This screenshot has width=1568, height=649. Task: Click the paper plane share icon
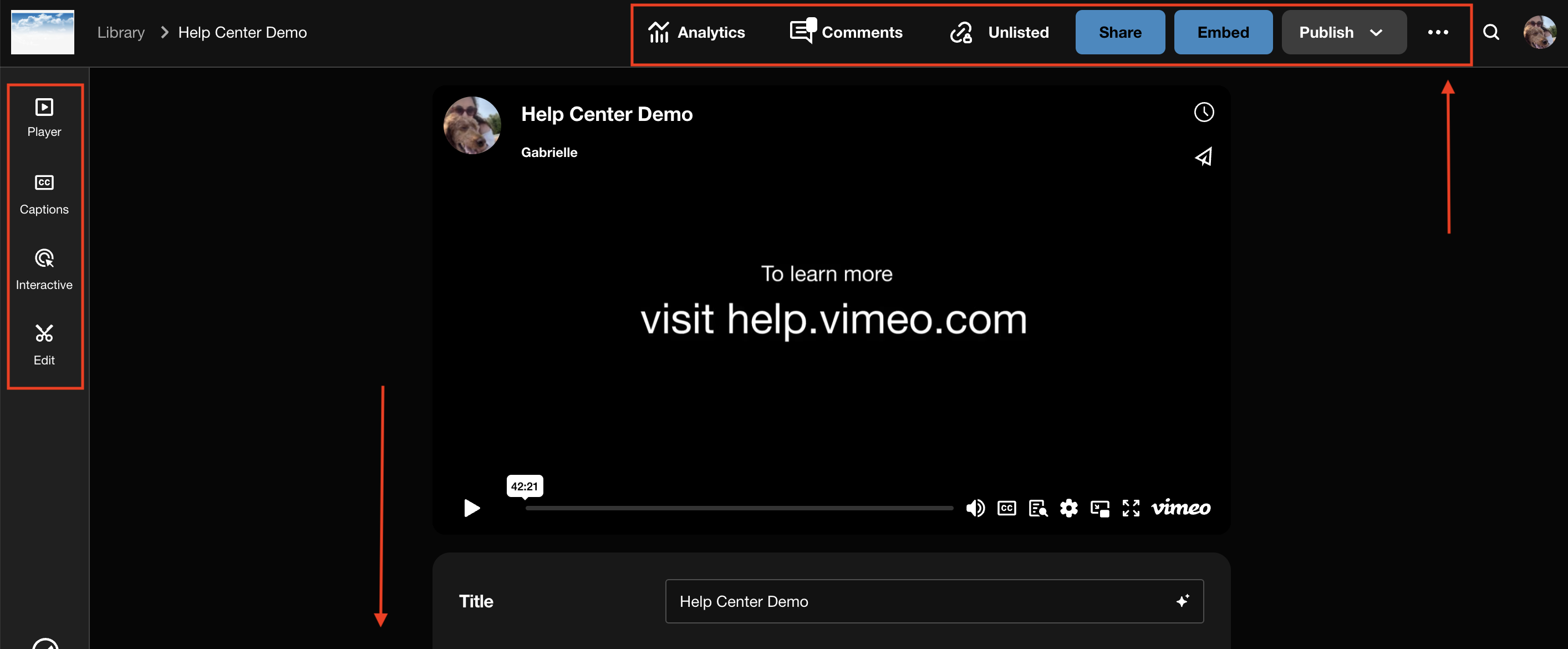pos(1203,157)
